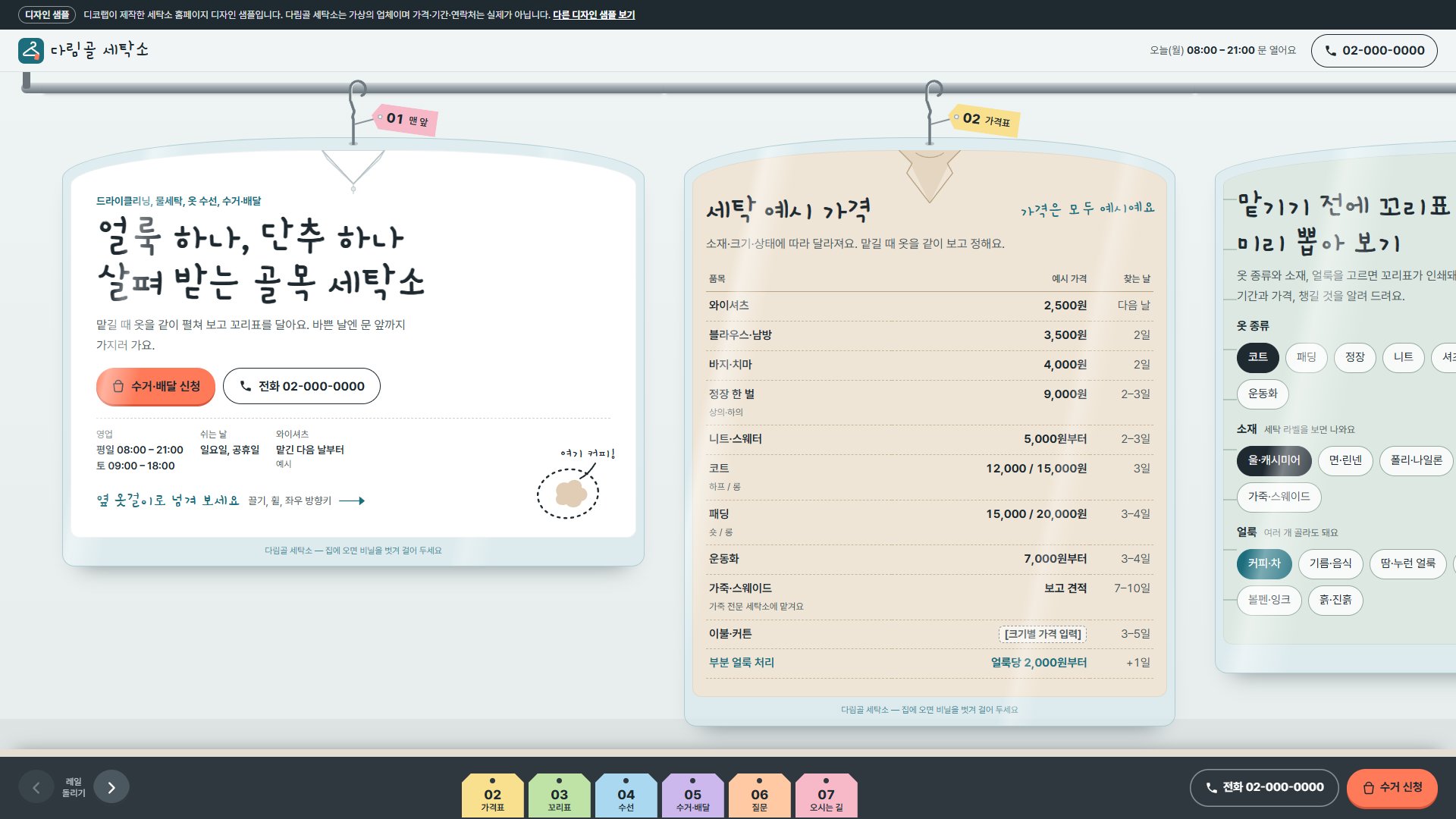
Task: Click the yellow 02 가격표 hang tag
Action: tap(984, 120)
